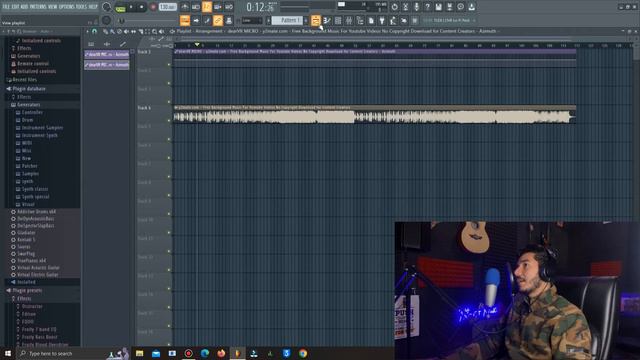Click the playlist magnet snap icon

click(x=94, y=31)
